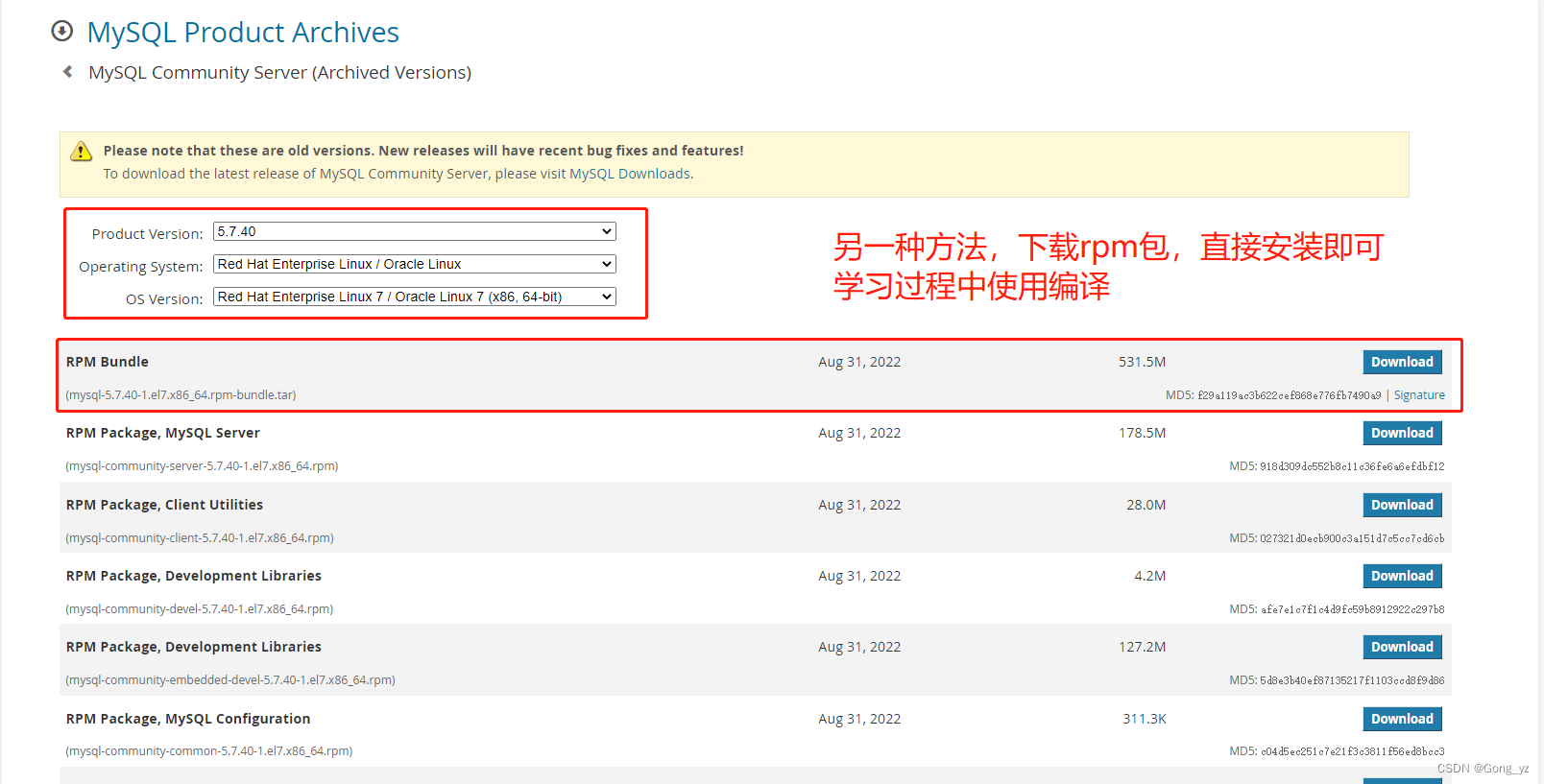1544x784 pixels.
Task: Open the MySQL Downloads link
Action: [630, 174]
